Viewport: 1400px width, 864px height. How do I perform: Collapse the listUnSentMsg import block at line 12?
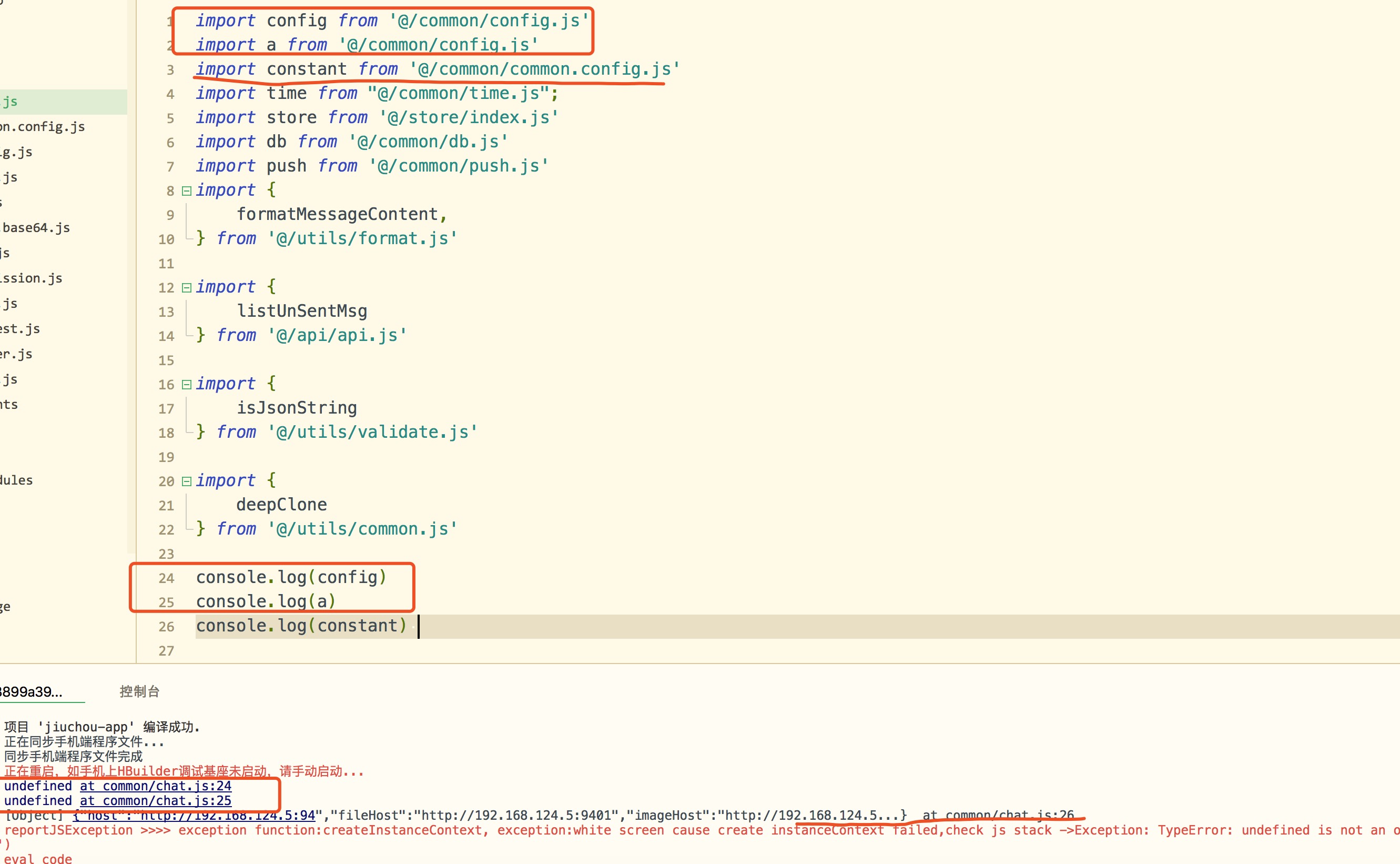coord(186,287)
